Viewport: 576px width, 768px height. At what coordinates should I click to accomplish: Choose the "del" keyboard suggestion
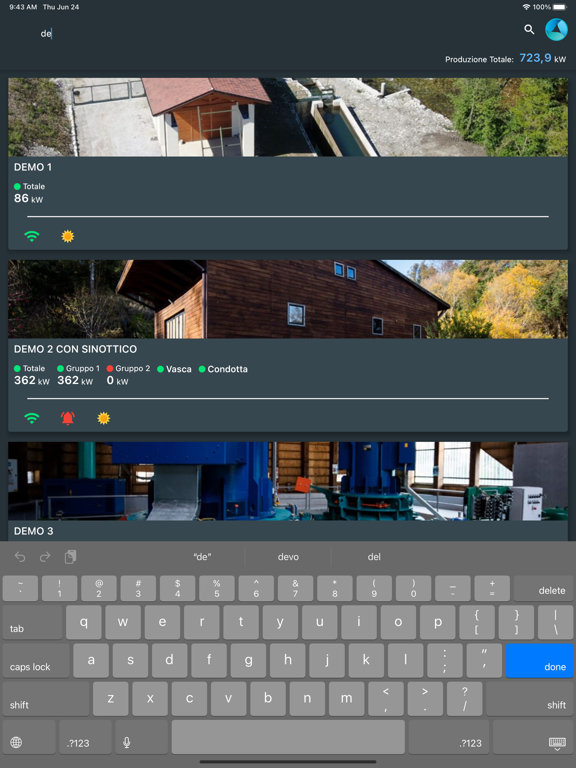[x=374, y=557]
